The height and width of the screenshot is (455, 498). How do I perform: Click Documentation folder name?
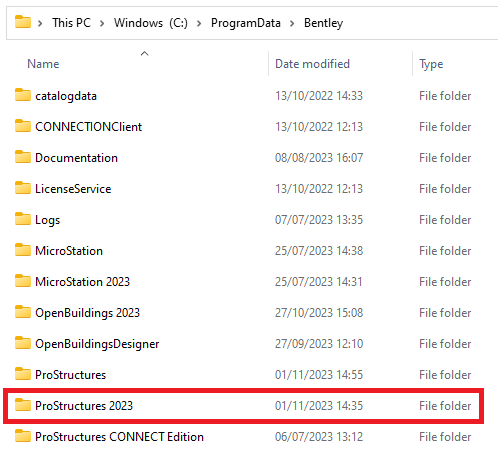tap(76, 158)
